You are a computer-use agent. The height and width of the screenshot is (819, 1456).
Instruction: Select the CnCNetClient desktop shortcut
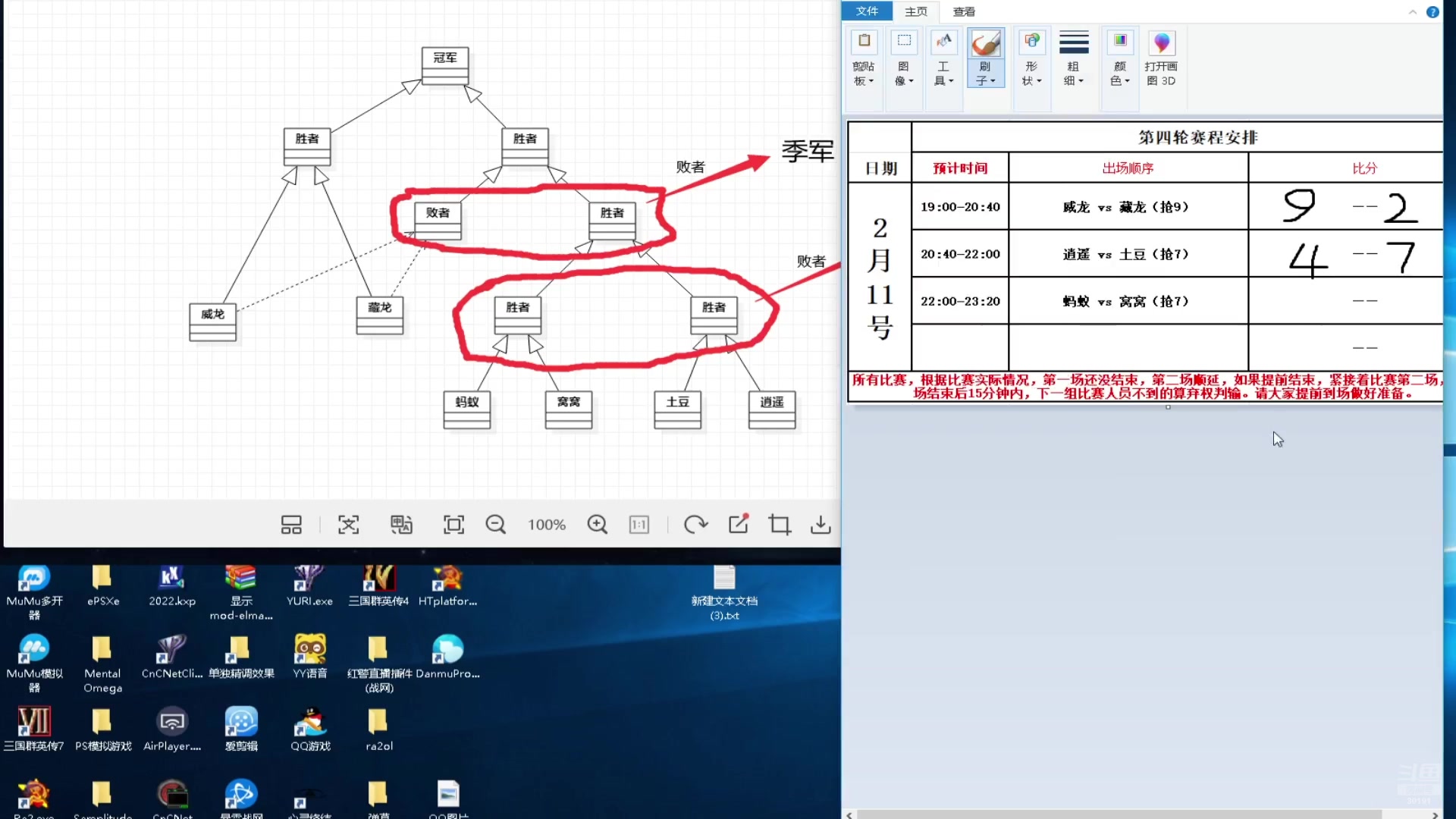tap(172, 657)
